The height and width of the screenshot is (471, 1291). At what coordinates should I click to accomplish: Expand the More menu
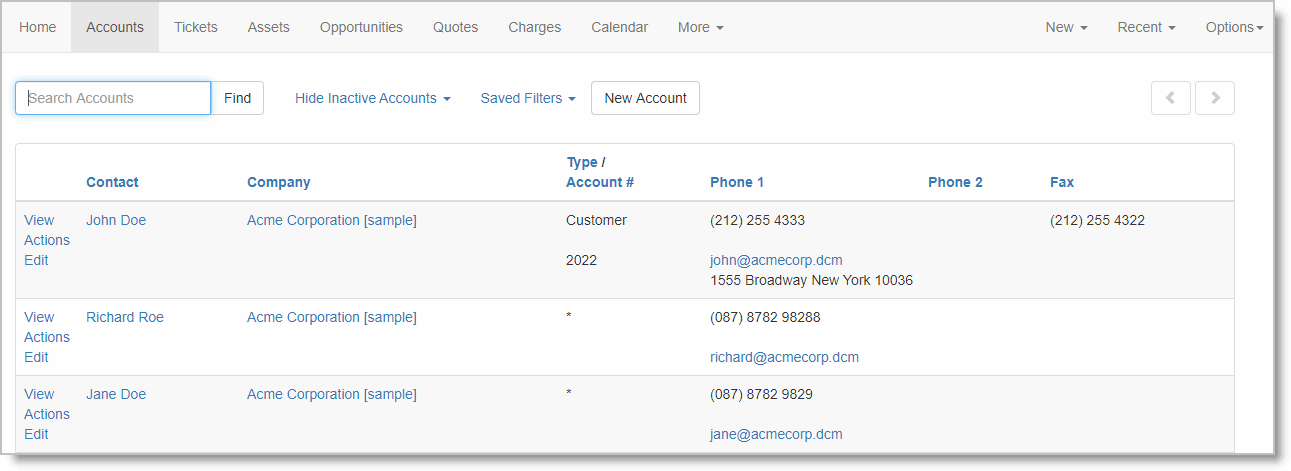click(x=700, y=27)
